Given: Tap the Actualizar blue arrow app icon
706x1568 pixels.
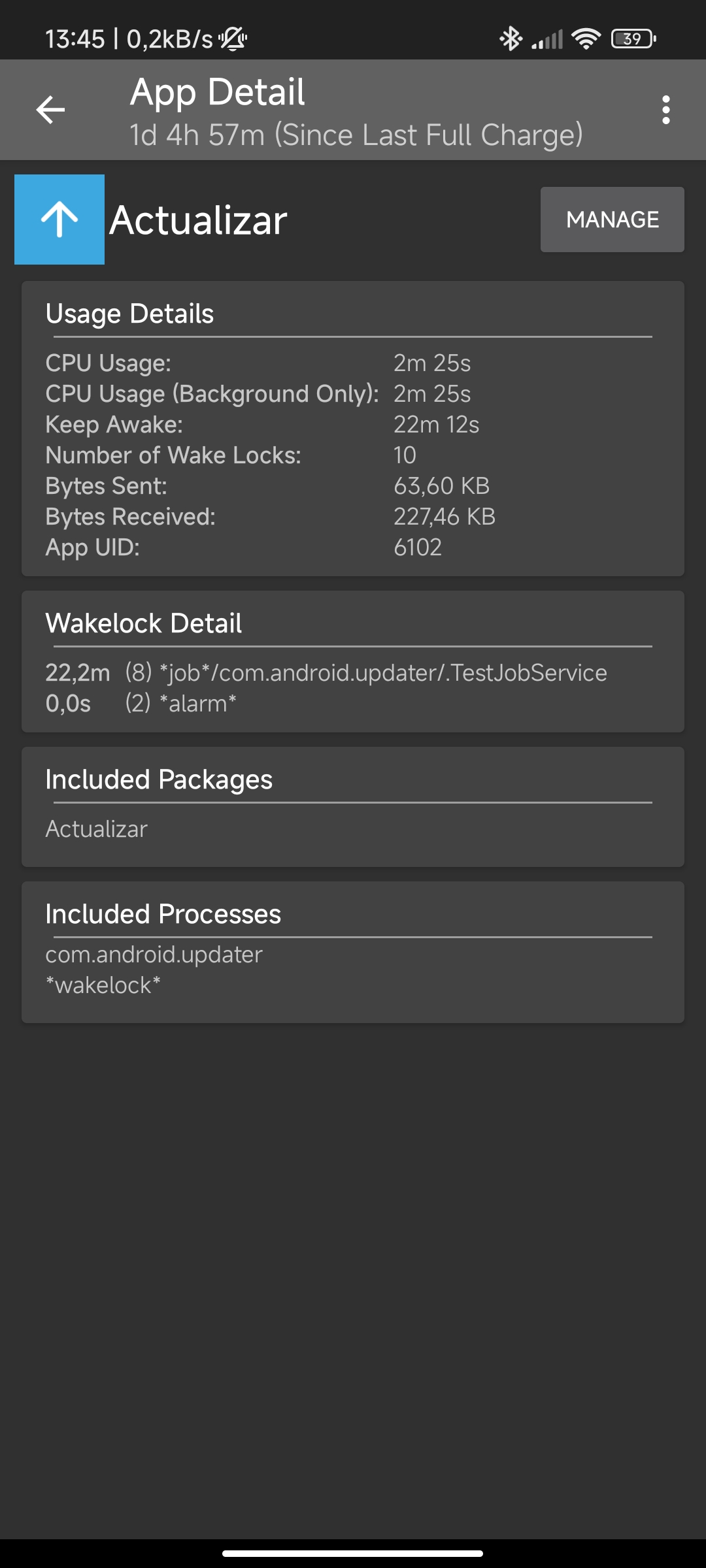Looking at the screenshot, I should (x=59, y=220).
